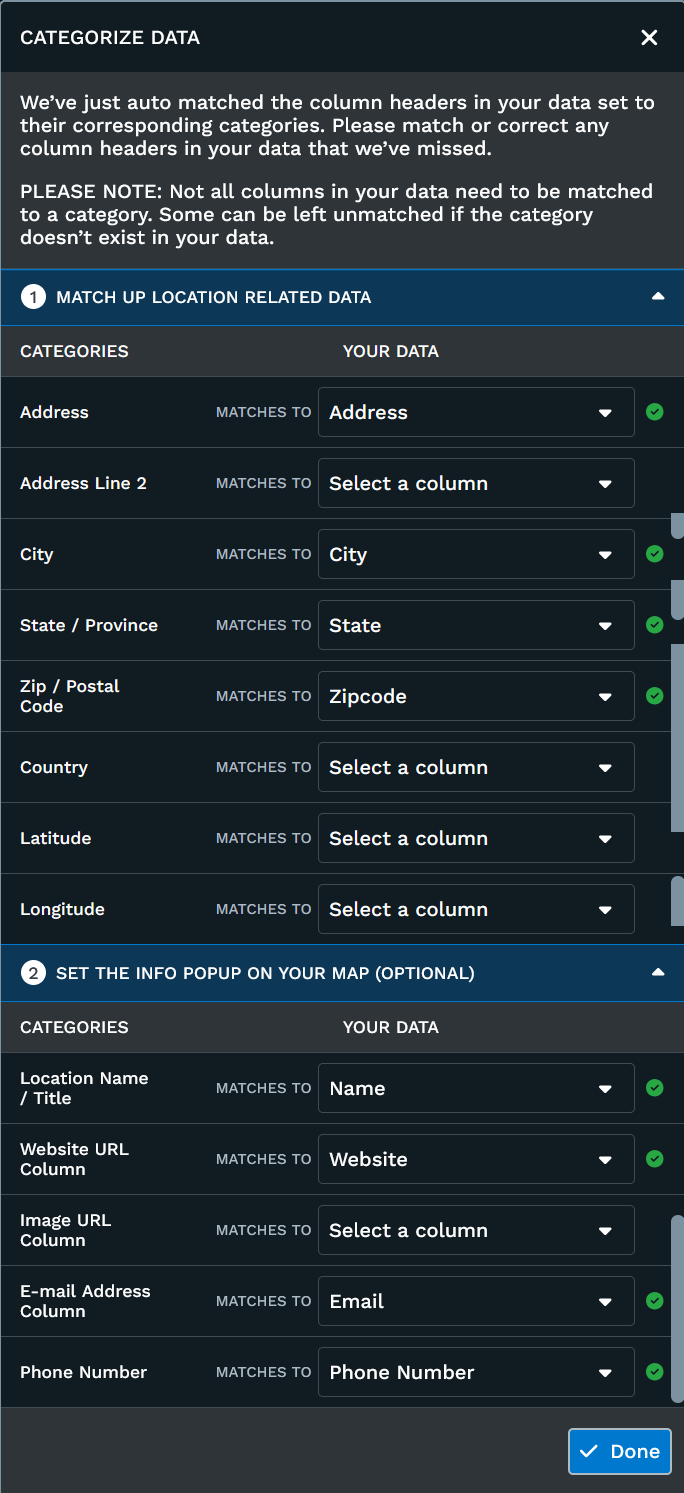Open the Address column dropdown
684x1493 pixels.
(475, 412)
